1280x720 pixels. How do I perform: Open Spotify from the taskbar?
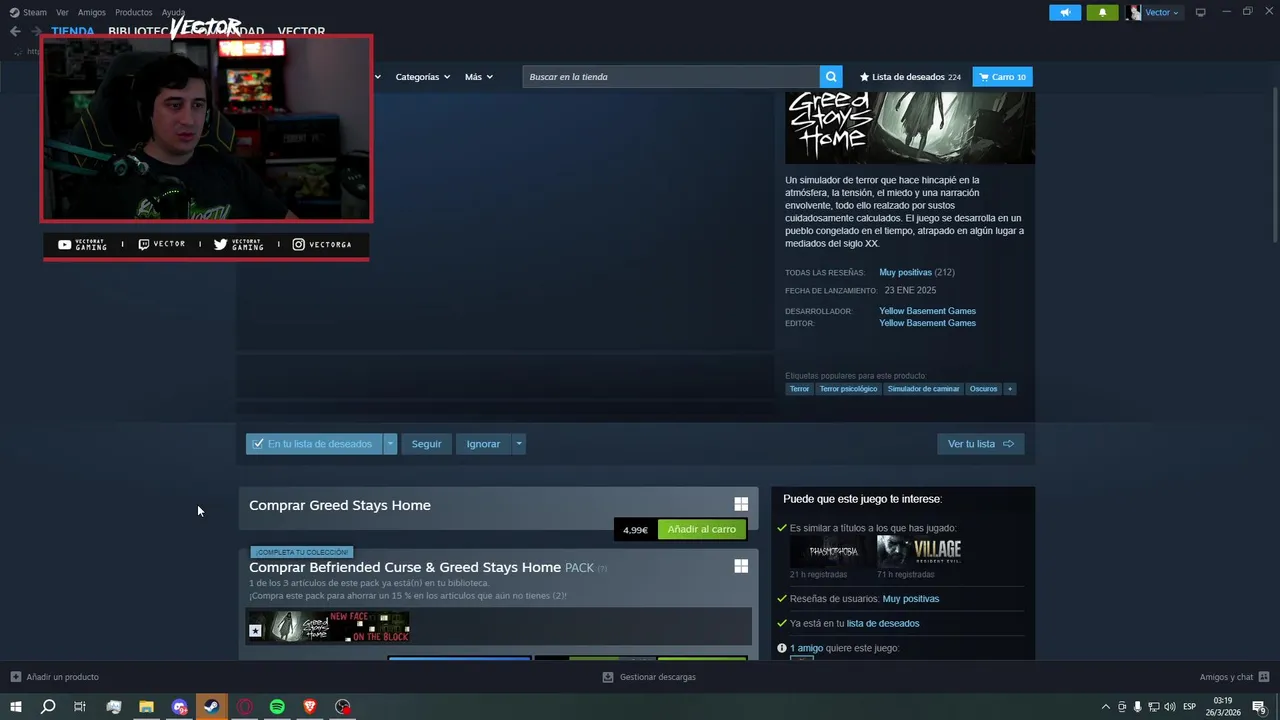(x=277, y=707)
